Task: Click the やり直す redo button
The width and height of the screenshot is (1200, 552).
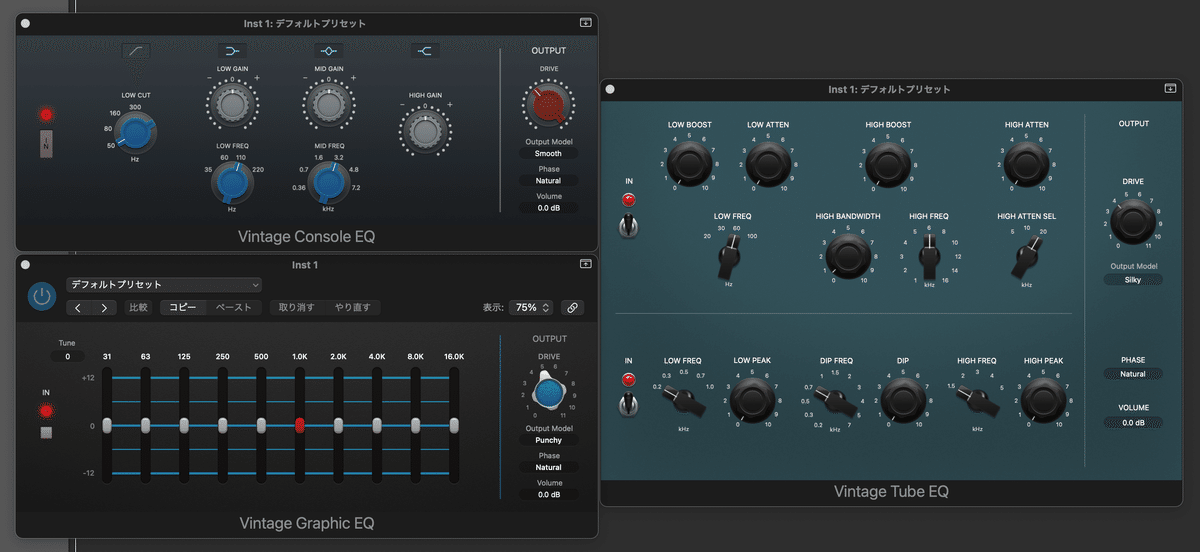Action: point(353,307)
